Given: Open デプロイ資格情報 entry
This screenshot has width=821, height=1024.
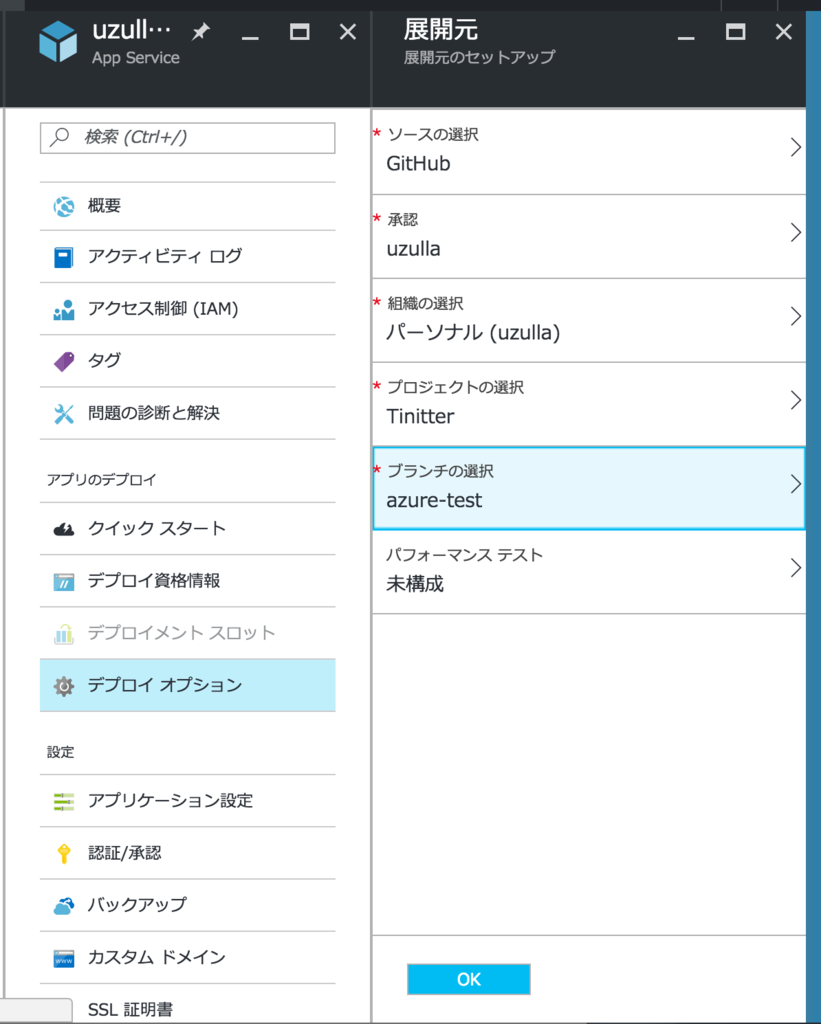Looking at the screenshot, I should point(187,581).
